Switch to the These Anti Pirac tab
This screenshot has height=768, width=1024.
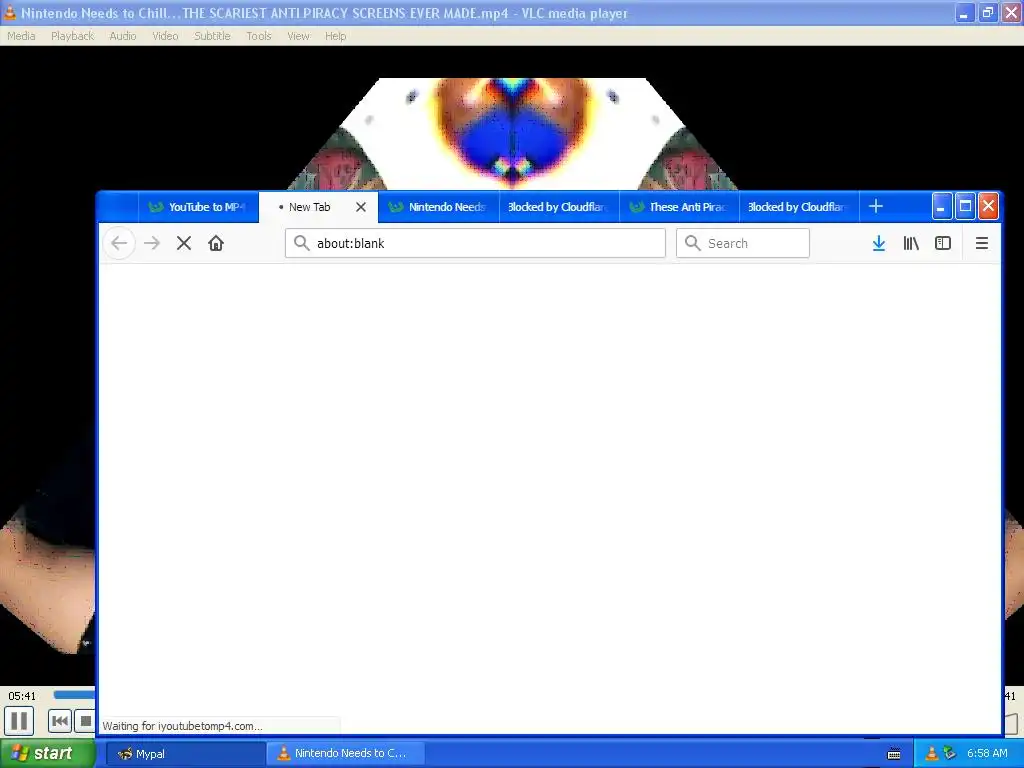pos(679,207)
